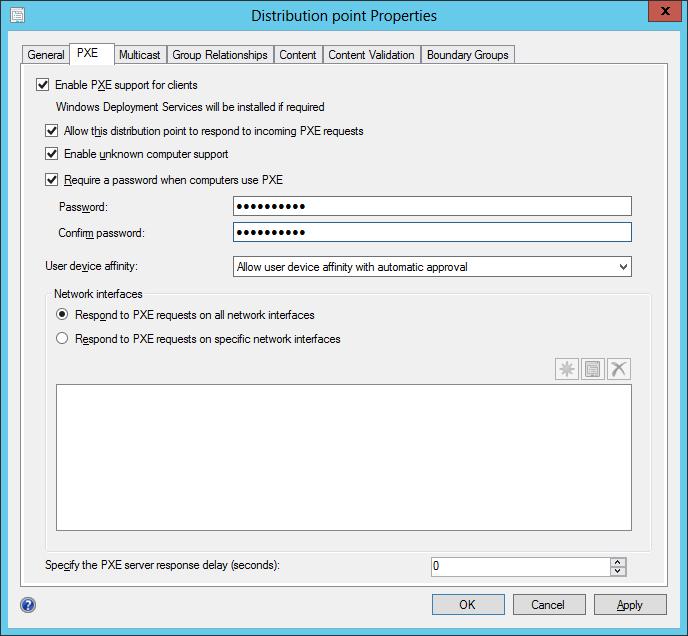Close the Distribution point Properties window

click(665, 11)
